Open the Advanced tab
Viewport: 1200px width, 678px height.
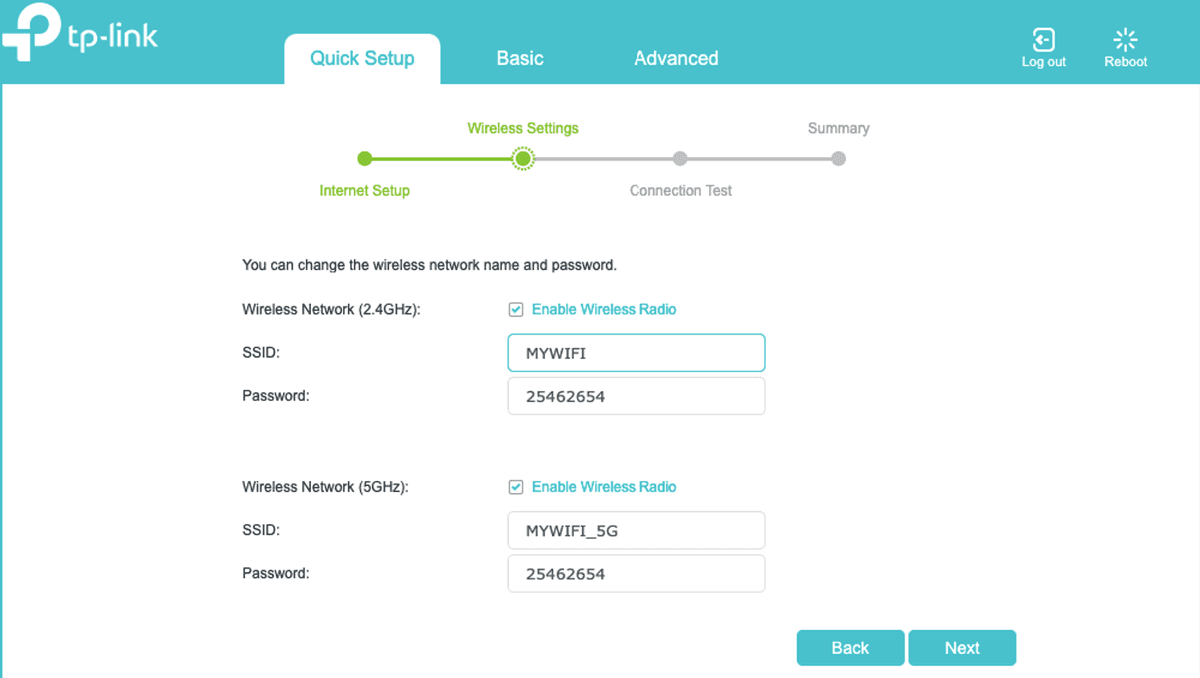676,58
